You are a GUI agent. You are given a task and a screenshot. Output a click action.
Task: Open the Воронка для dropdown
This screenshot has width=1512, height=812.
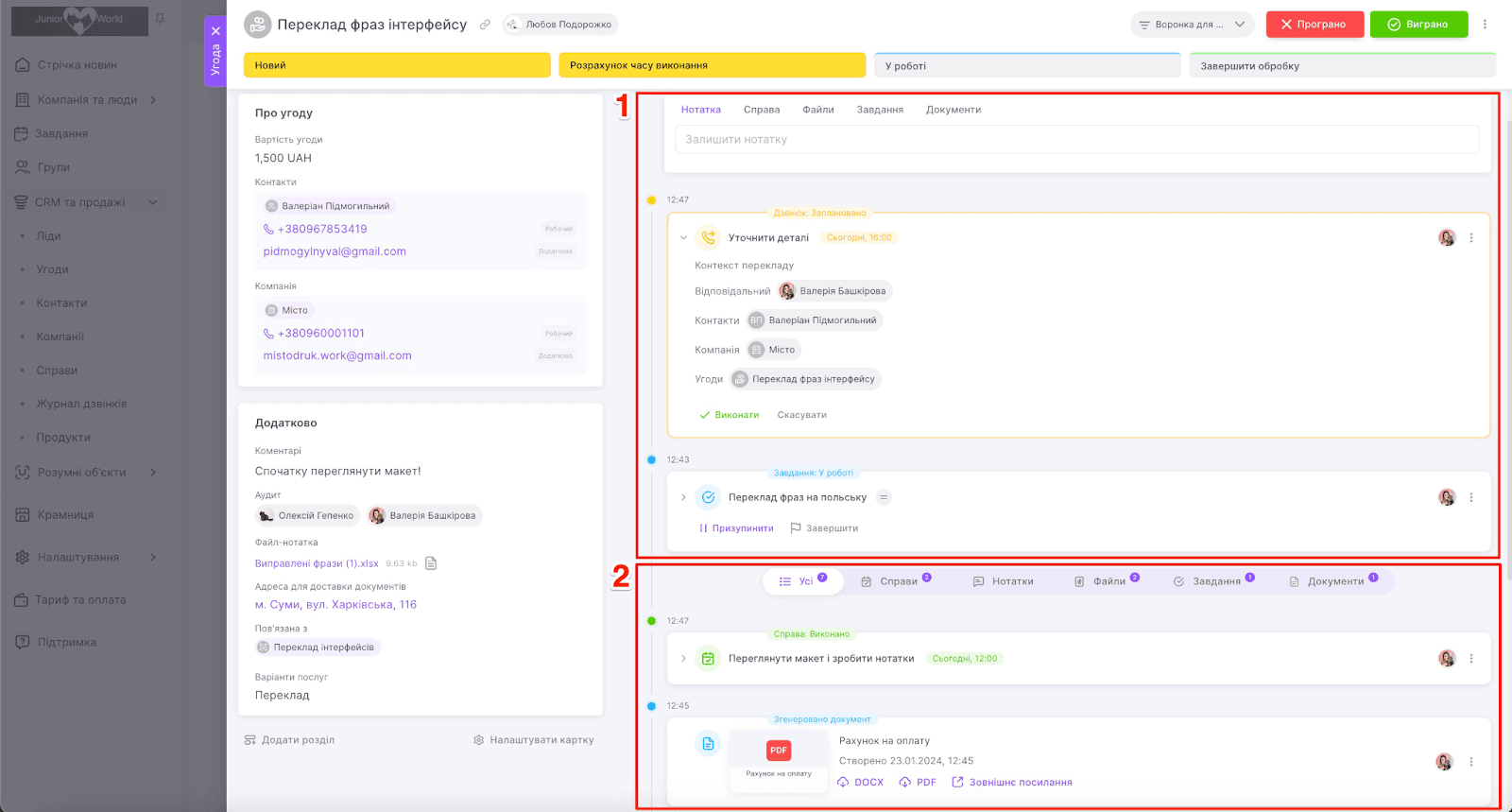1192,25
